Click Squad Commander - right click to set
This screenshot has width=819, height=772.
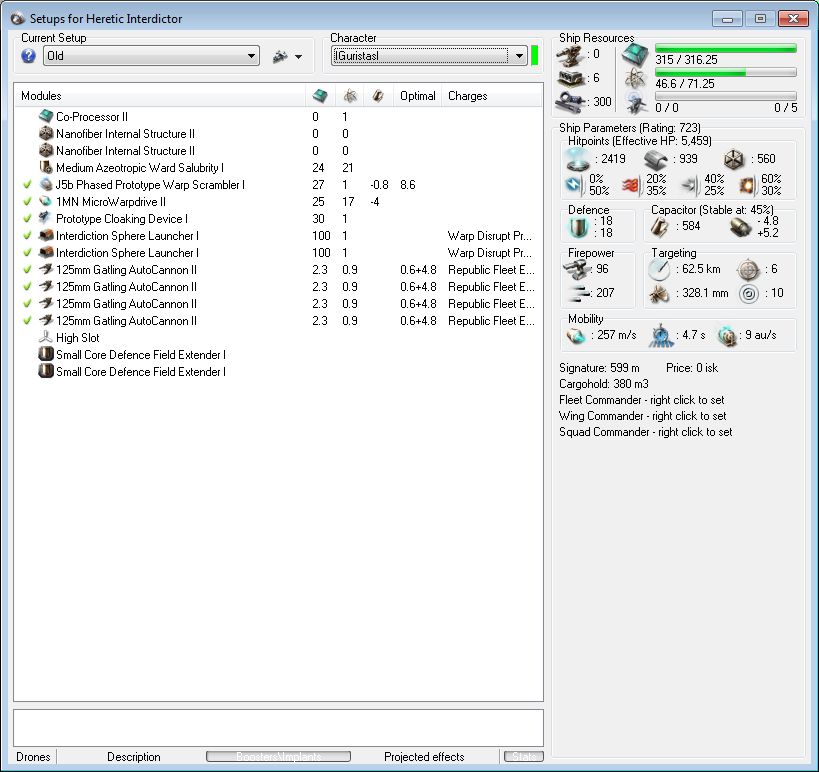tap(646, 432)
